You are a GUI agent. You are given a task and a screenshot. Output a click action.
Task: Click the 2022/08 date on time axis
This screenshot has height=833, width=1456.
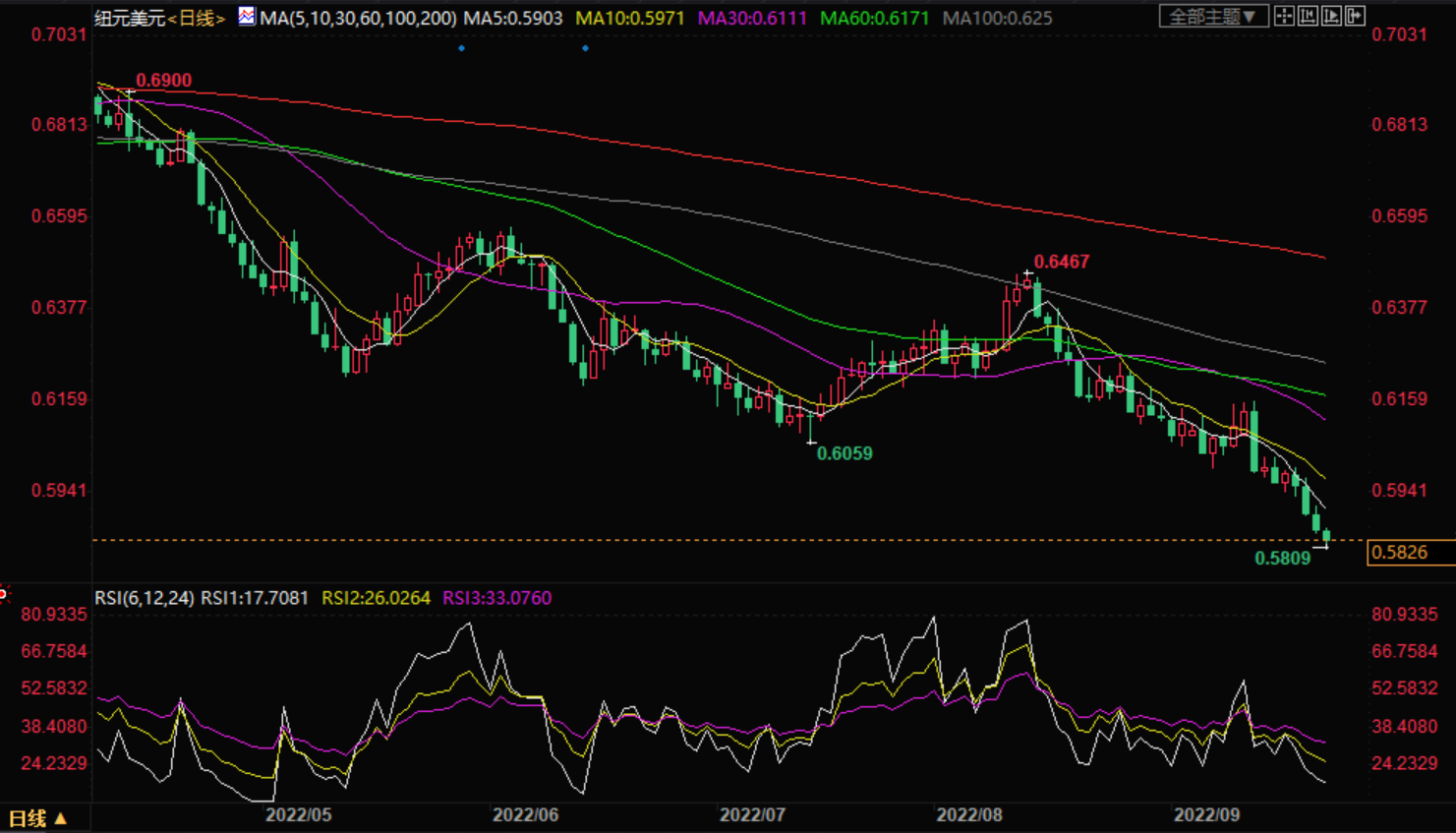click(969, 815)
